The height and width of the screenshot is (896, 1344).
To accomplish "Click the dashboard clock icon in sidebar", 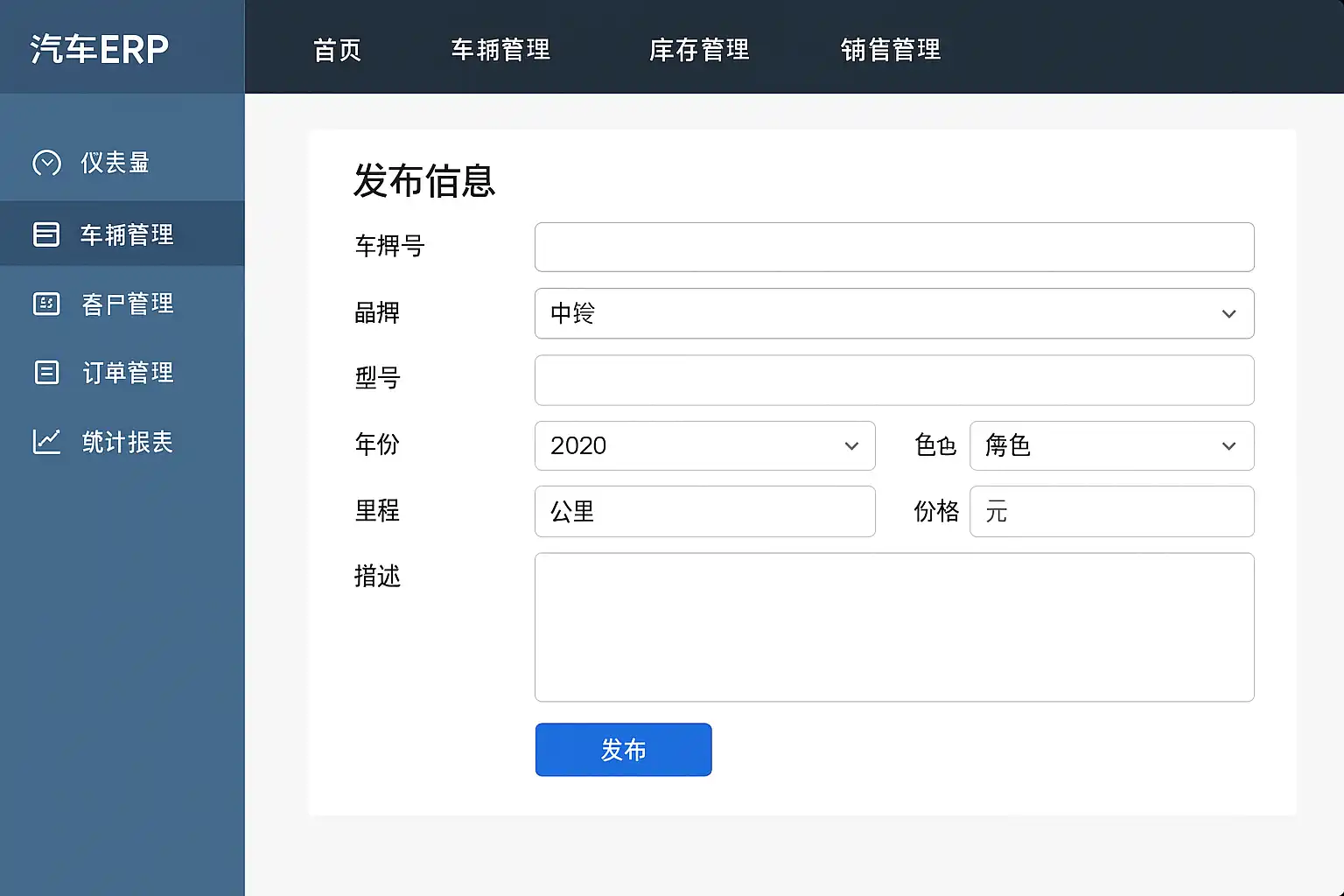I will coord(46,163).
